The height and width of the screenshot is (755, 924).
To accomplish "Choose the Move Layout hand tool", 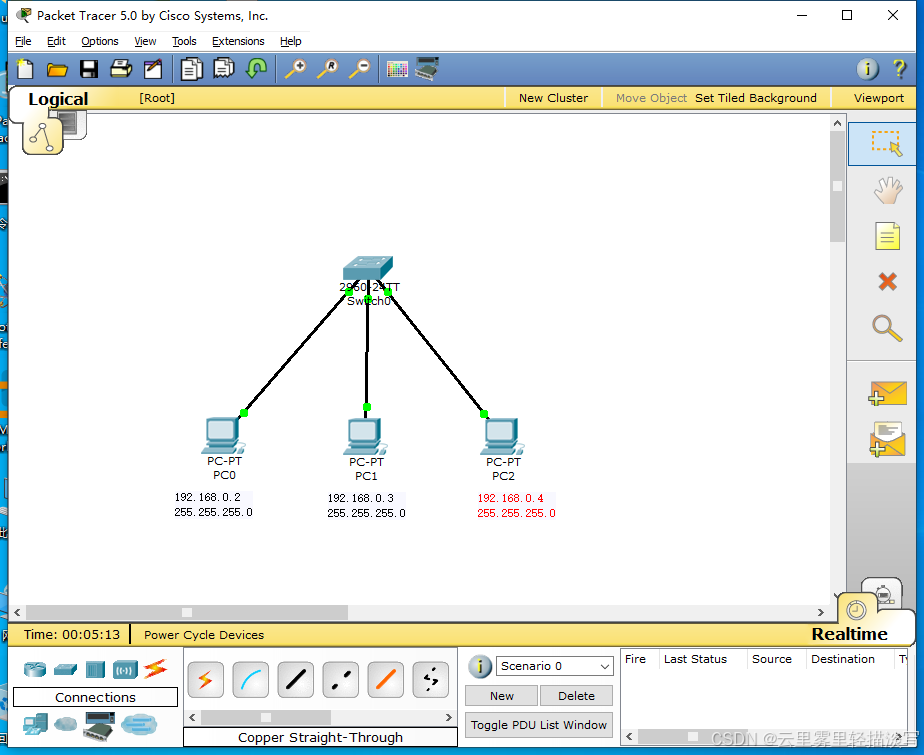I will tap(887, 190).
